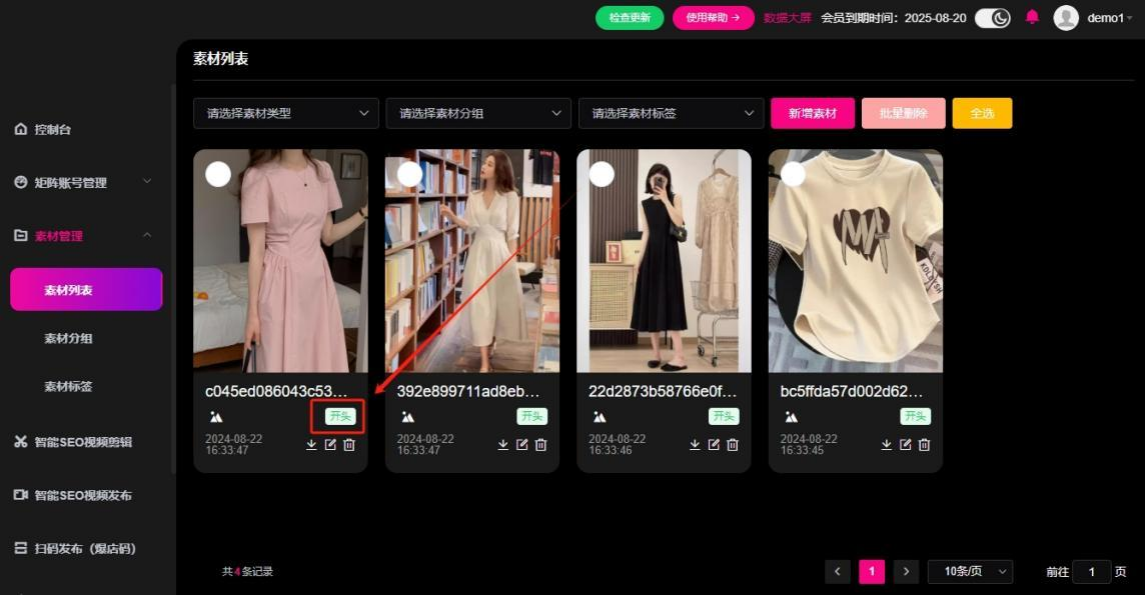Go to 控制台 in the sidebar

[x=53, y=129]
